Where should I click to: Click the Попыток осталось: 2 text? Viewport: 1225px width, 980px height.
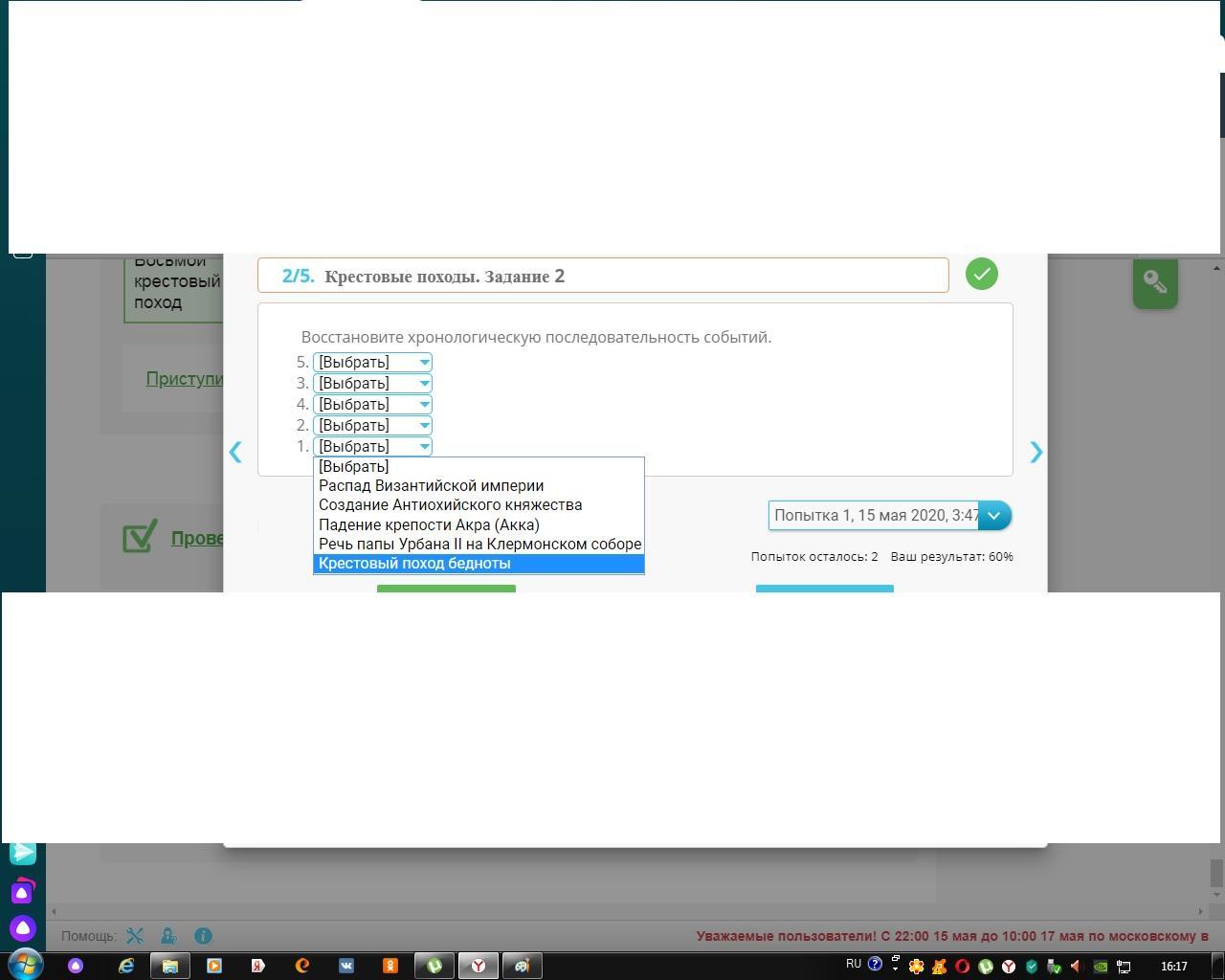(814, 556)
